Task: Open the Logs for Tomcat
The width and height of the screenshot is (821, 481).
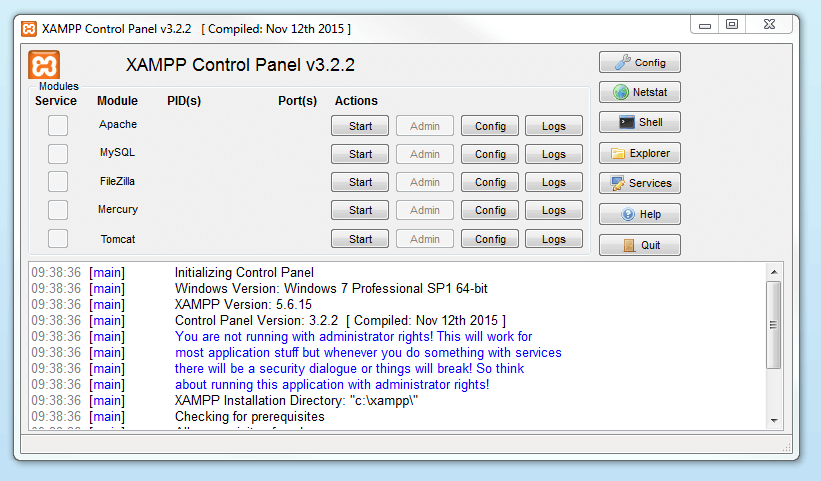Action: [x=553, y=240]
